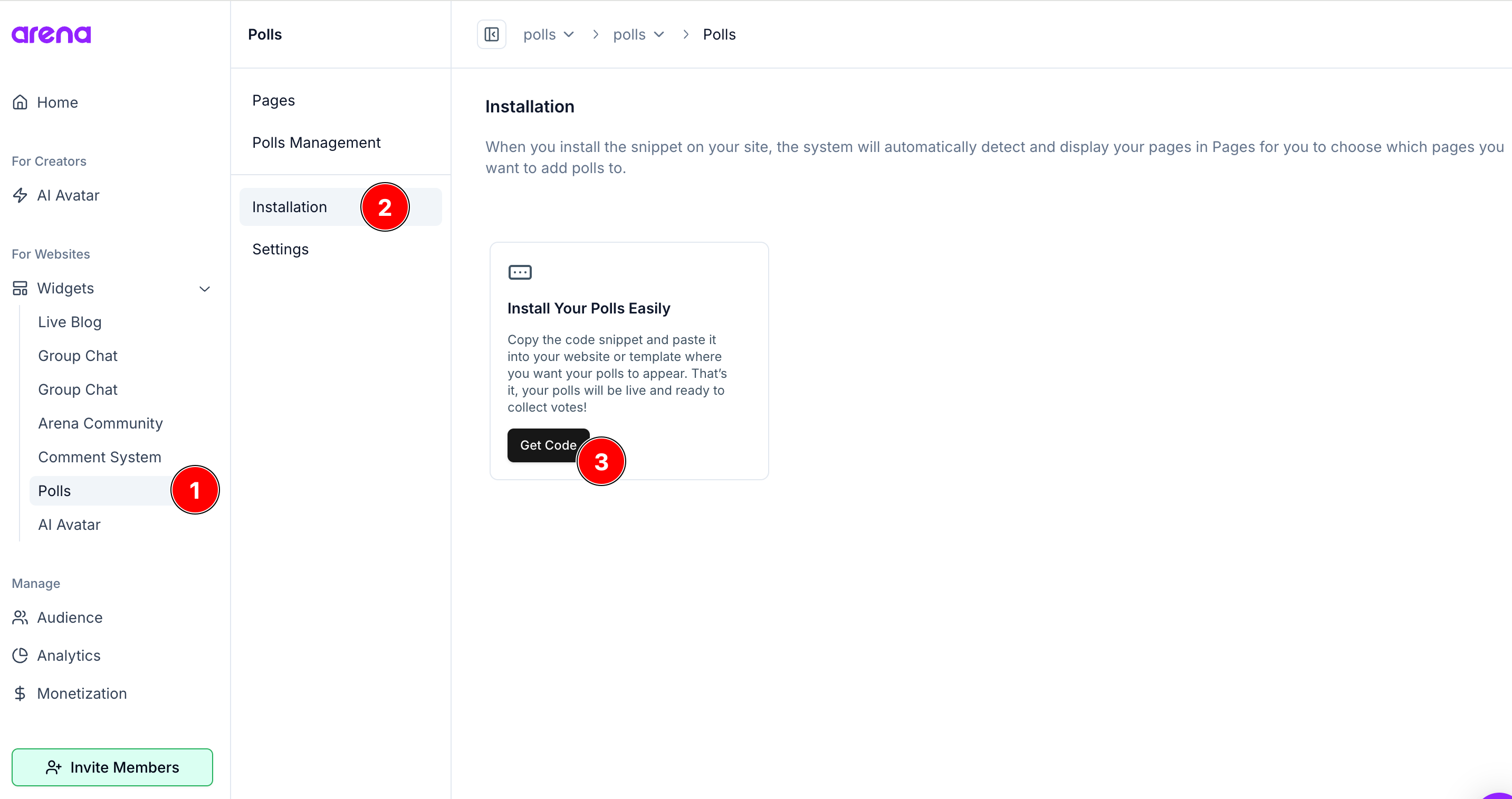The height and width of the screenshot is (799, 1512).
Task: Click Invite Members button
Action: [112, 767]
